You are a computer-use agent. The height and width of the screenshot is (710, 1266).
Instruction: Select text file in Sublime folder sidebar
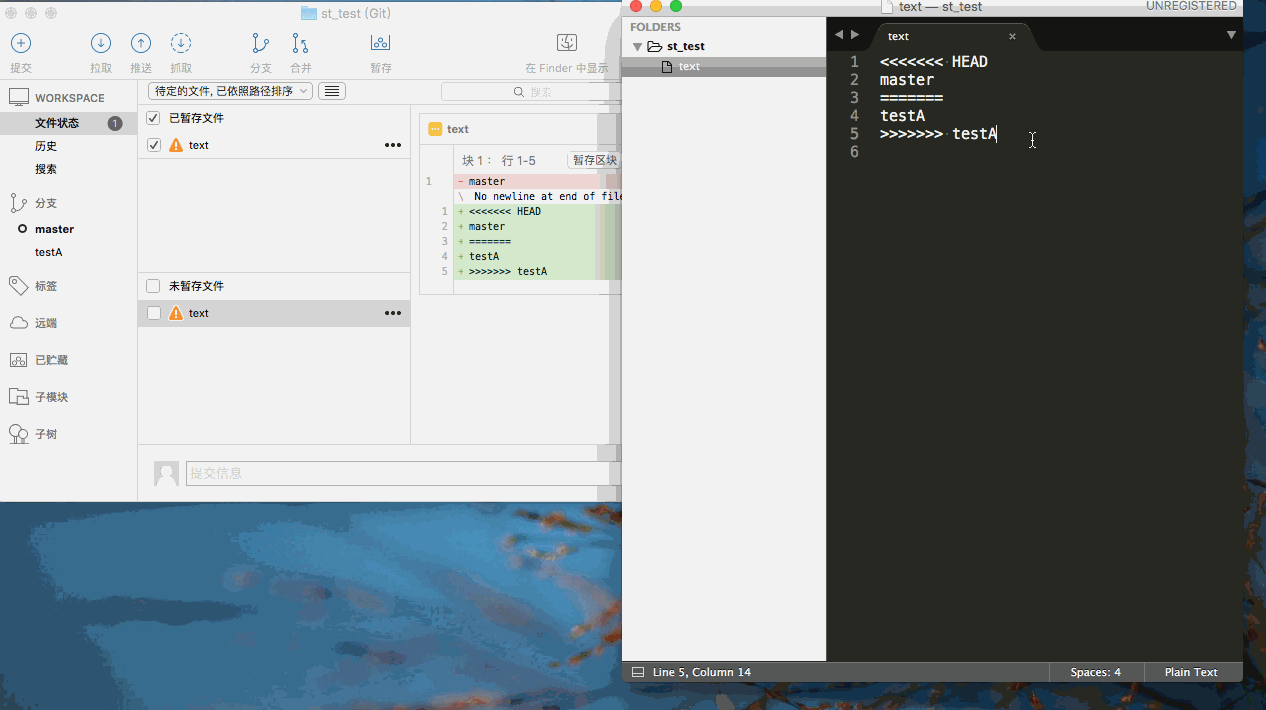click(x=688, y=66)
